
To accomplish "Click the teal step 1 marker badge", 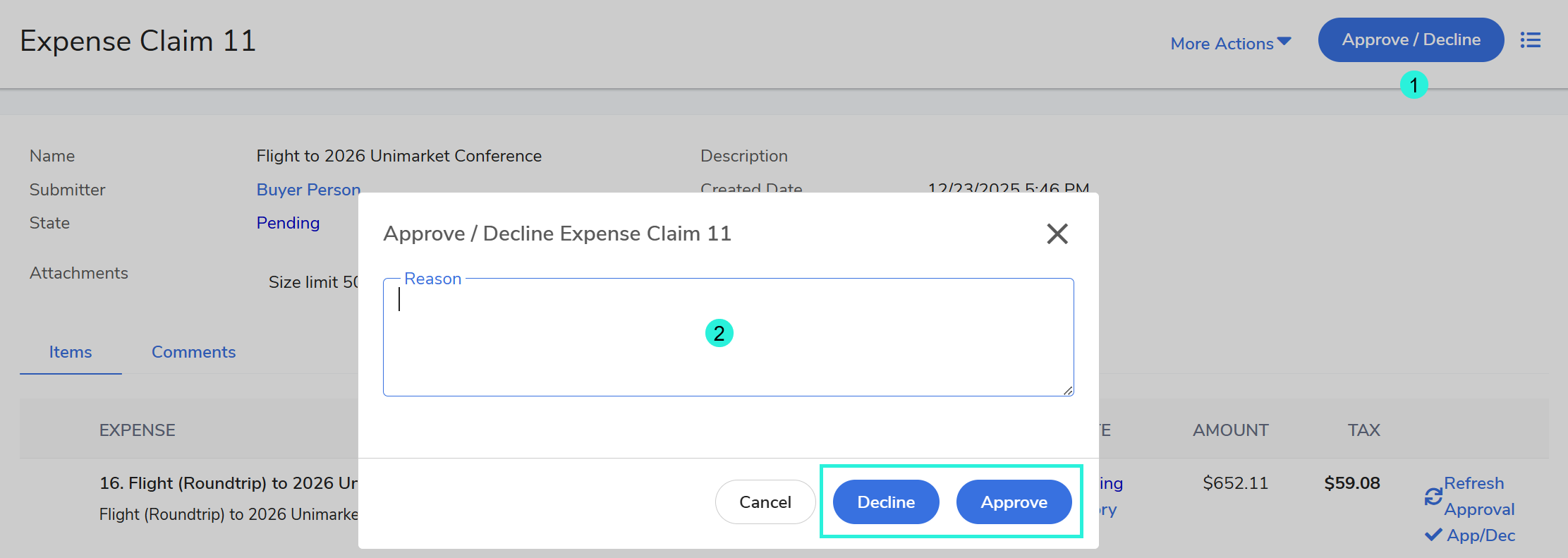I will point(1414,85).
